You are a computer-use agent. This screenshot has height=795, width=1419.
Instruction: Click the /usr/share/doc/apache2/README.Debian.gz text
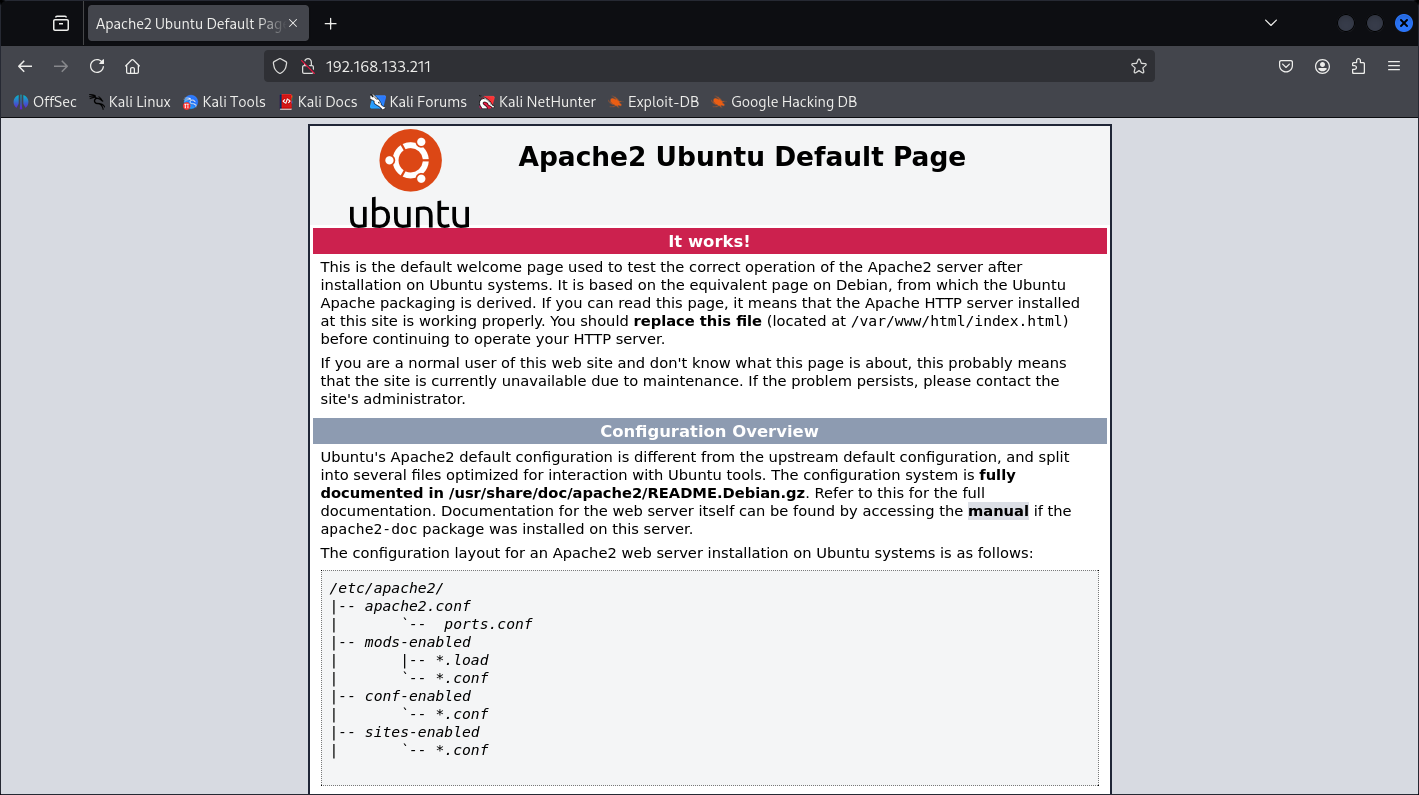(627, 493)
